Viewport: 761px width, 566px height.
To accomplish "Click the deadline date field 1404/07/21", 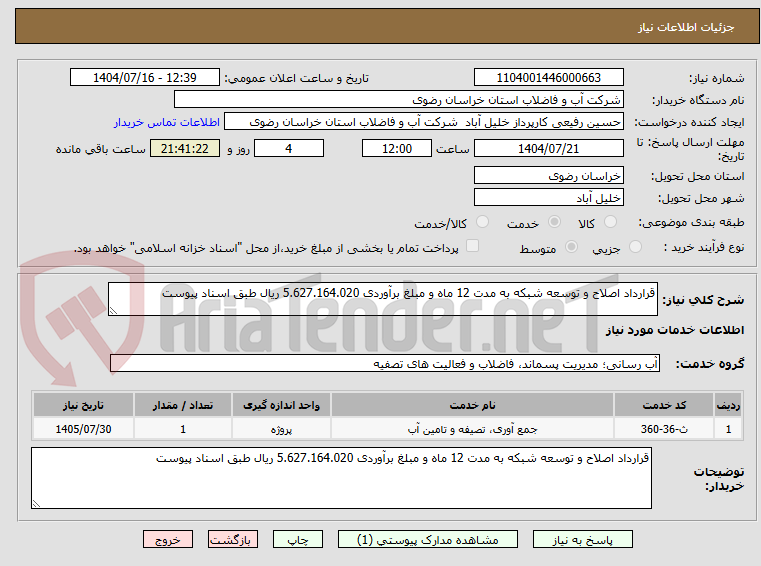I will [548, 149].
